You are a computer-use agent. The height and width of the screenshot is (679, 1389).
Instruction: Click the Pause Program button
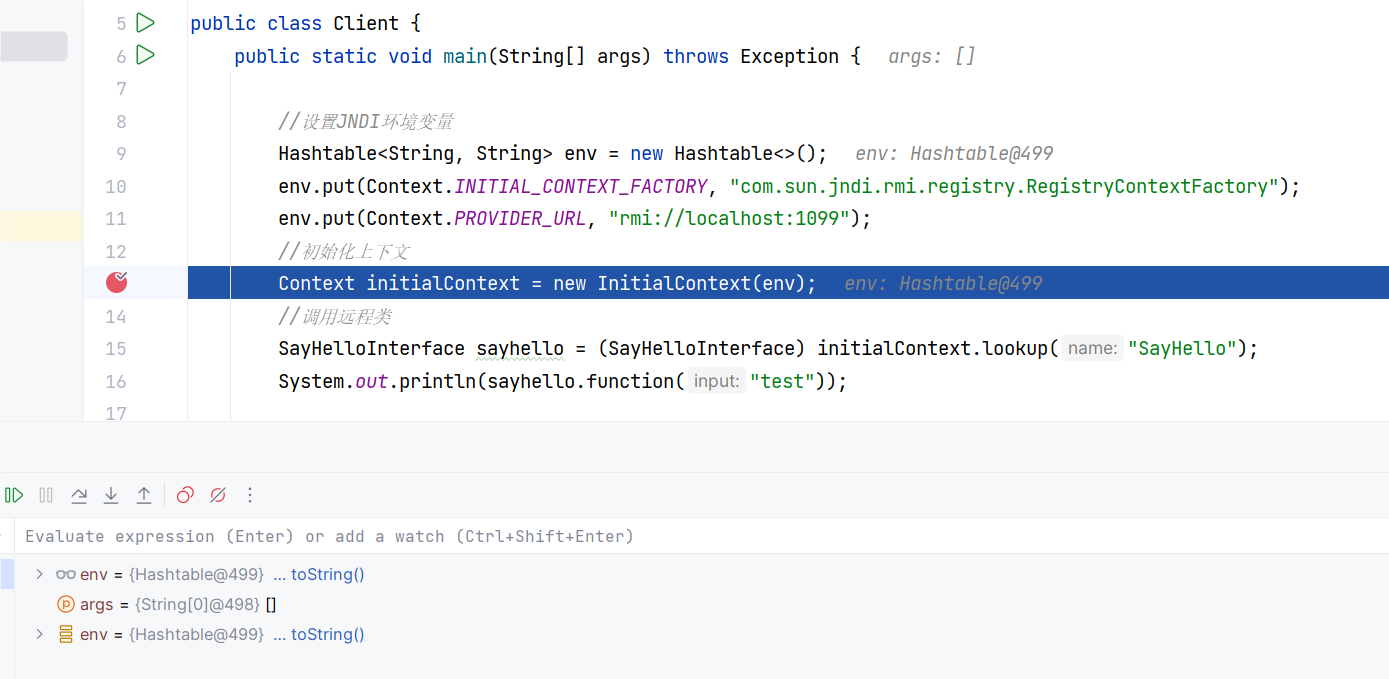(x=46, y=495)
